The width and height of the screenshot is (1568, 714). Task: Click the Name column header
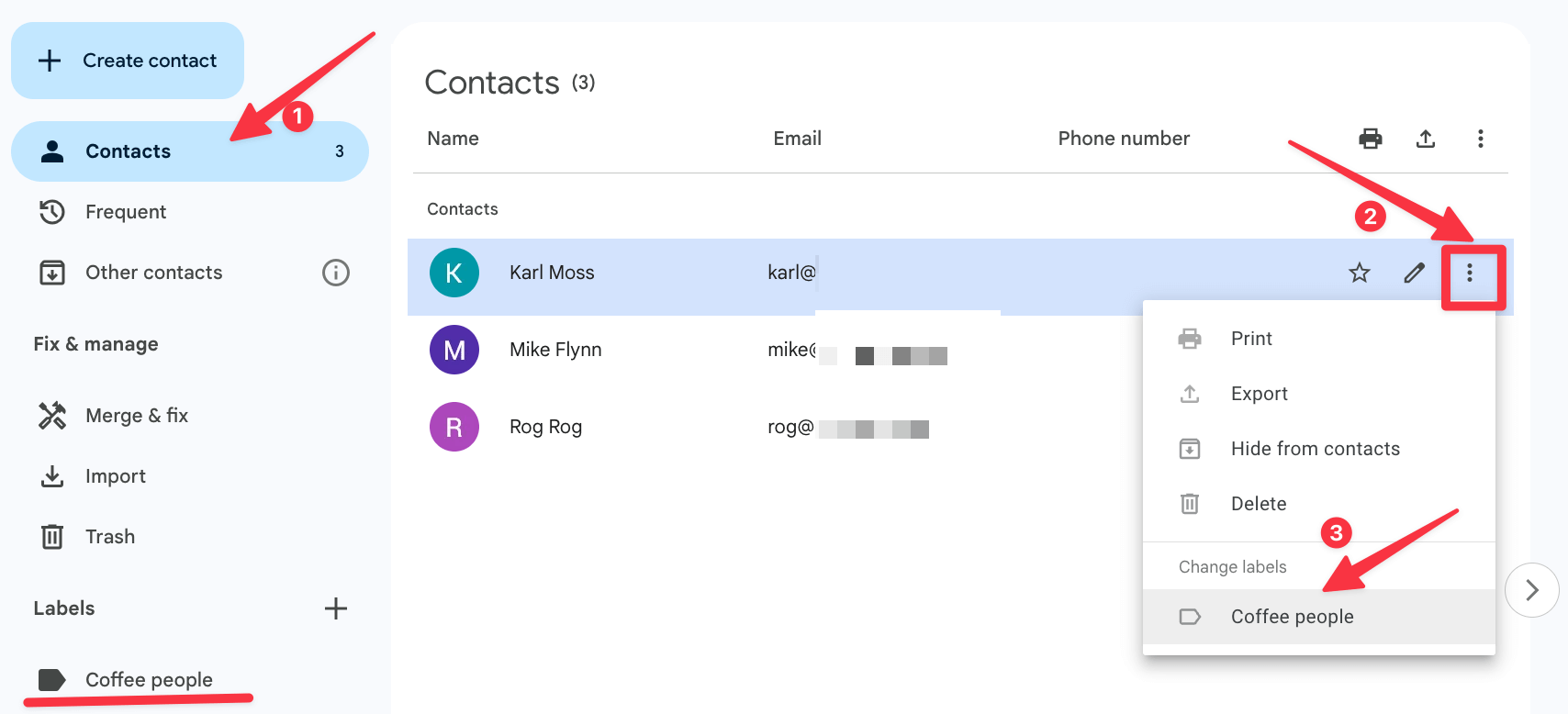coord(453,139)
